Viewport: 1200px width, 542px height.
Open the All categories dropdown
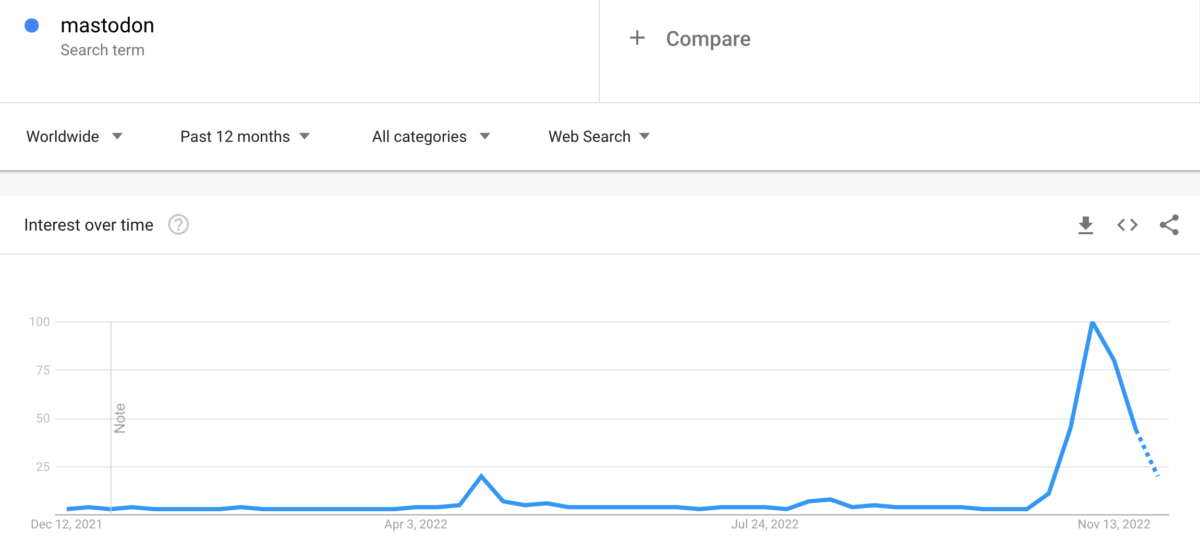[x=431, y=136]
